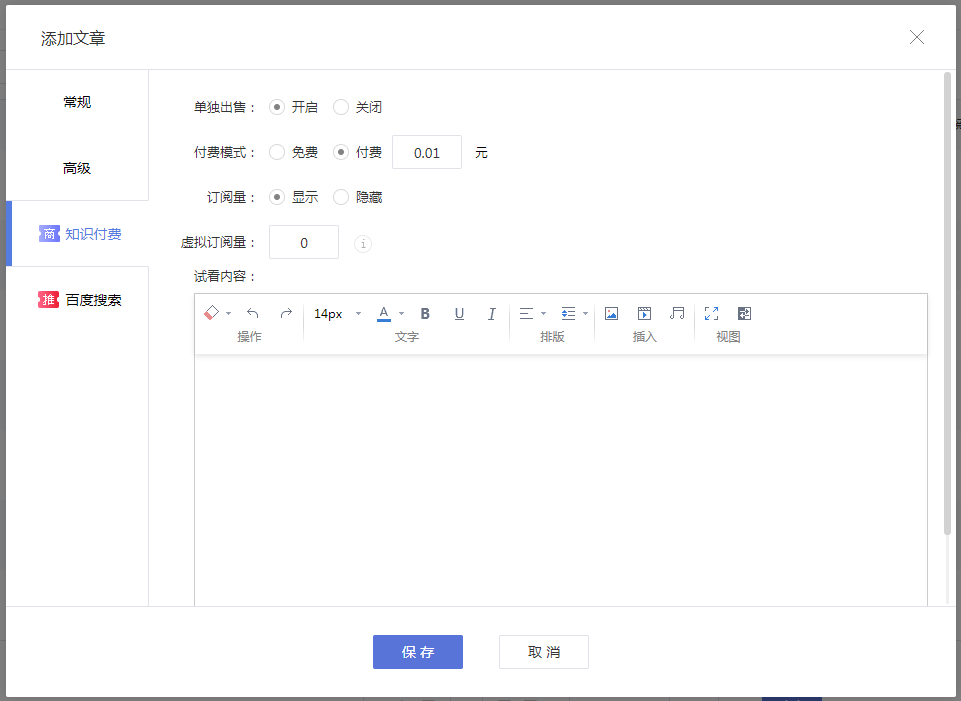Insert an image into trial content
Screen dimensions: 961x701
coord(611,314)
